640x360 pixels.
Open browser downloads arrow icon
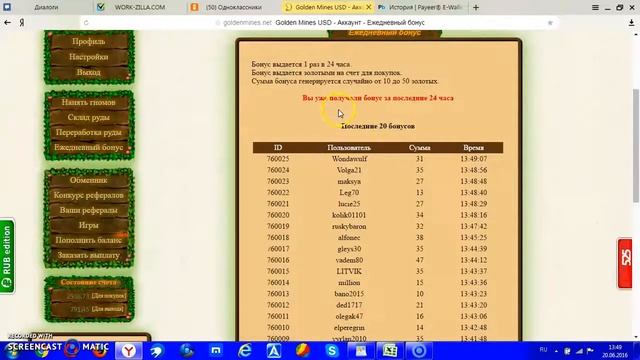[x=631, y=23]
